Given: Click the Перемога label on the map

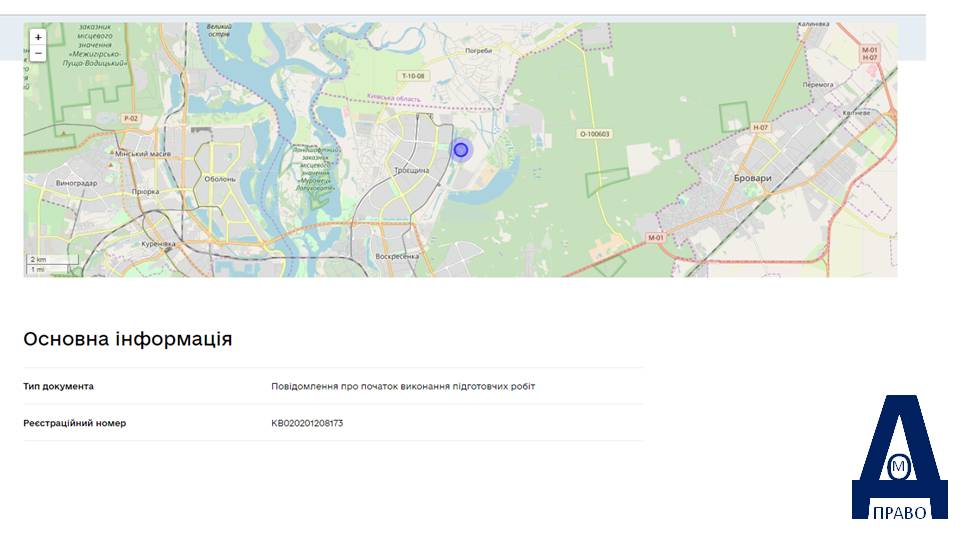Looking at the screenshot, I should pos(818,84).
